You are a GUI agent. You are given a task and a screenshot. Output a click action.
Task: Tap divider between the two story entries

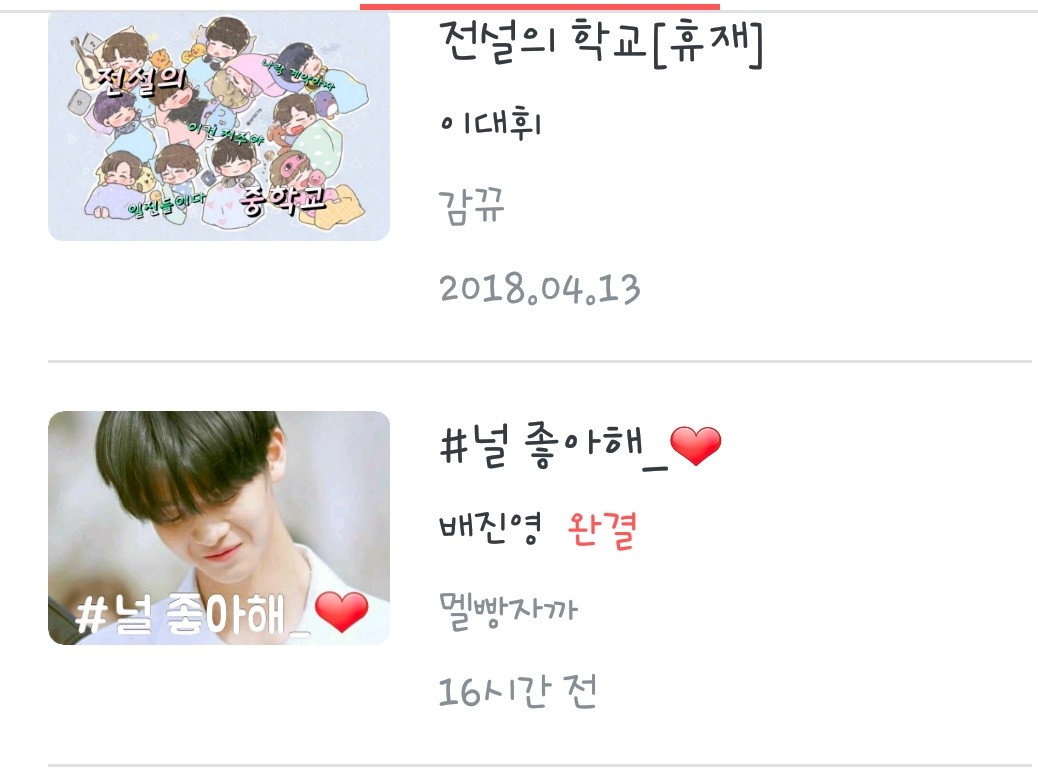(540, 361)
